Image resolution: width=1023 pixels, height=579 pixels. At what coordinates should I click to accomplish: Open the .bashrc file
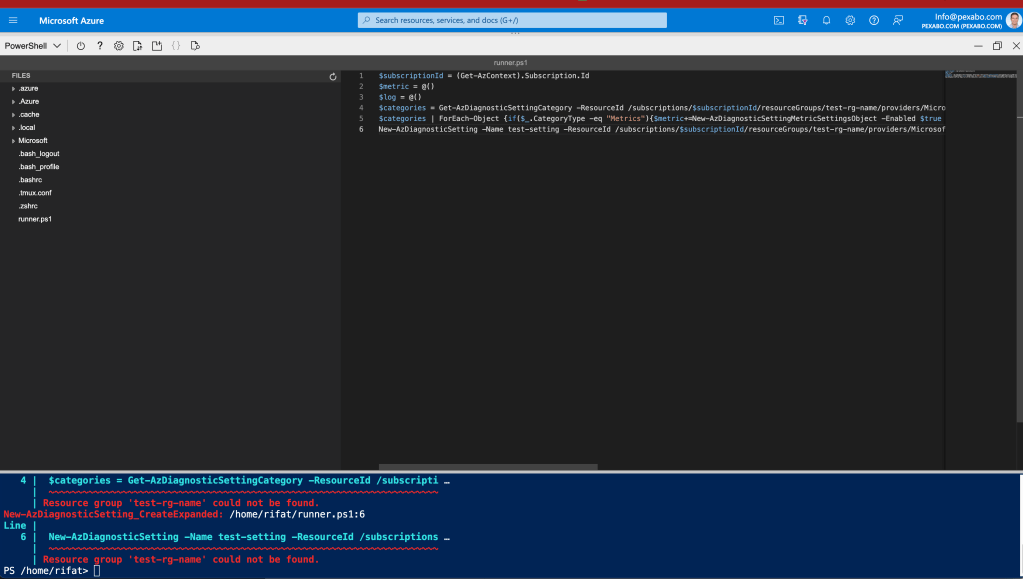tap(30, 180)
